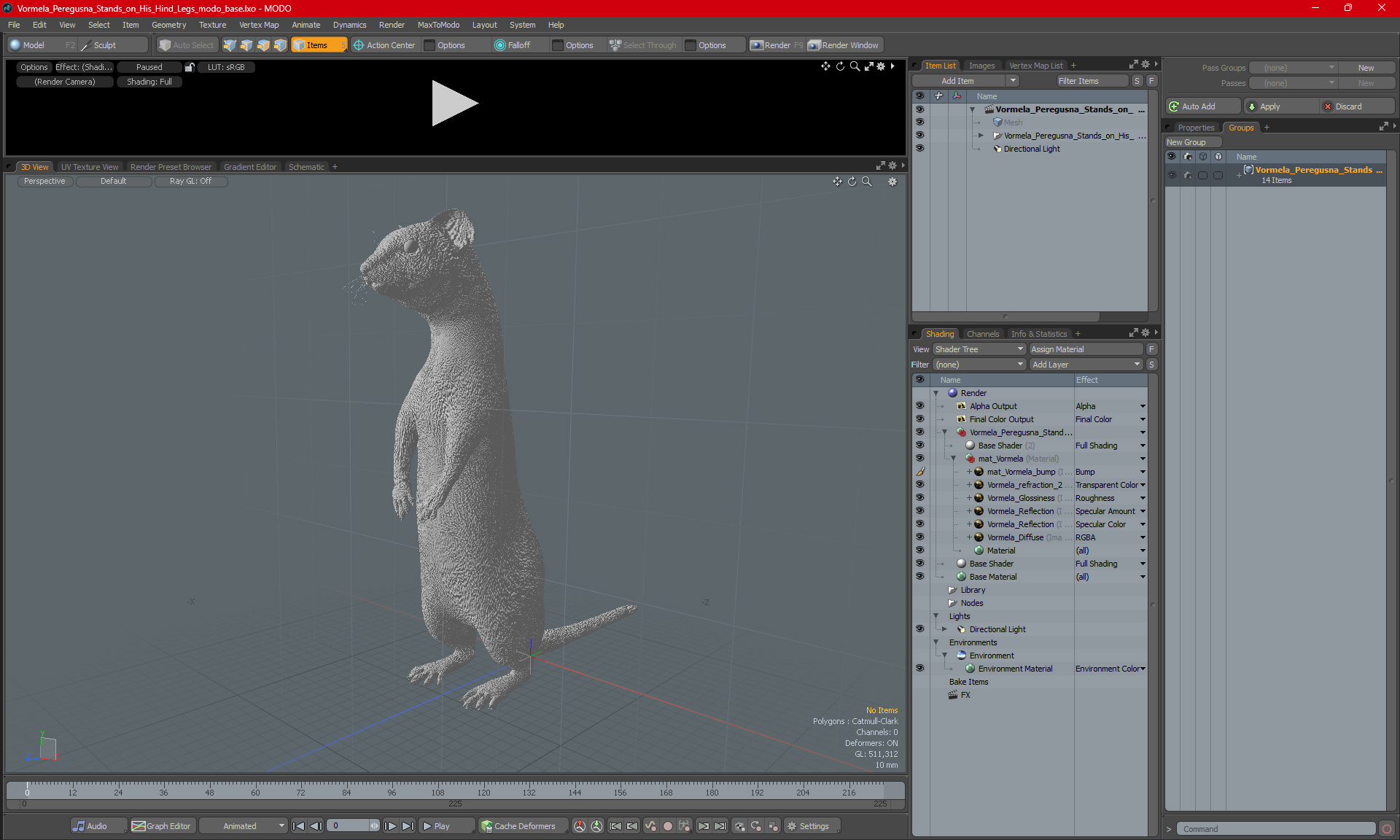Click the timeline range bar below ruler
This screenshot has width=1400, height=840.
point(456,804)
